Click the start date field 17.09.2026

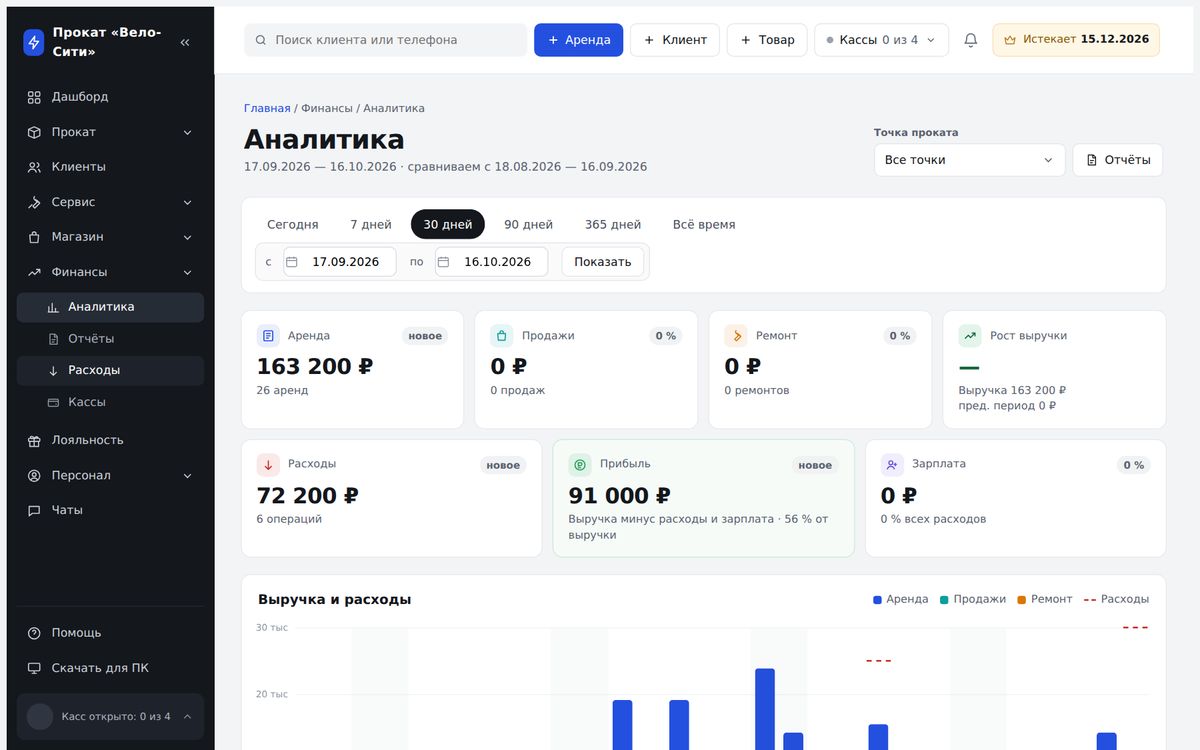coord(340,262)
